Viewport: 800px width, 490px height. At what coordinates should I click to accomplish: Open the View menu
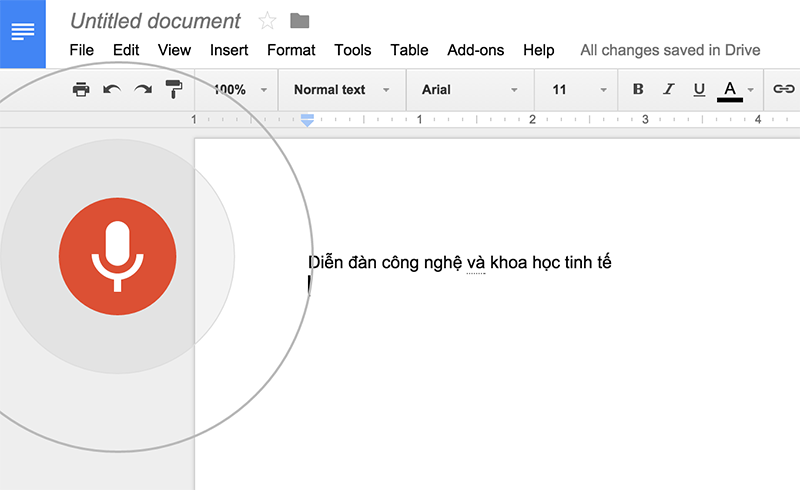[174, 50]
